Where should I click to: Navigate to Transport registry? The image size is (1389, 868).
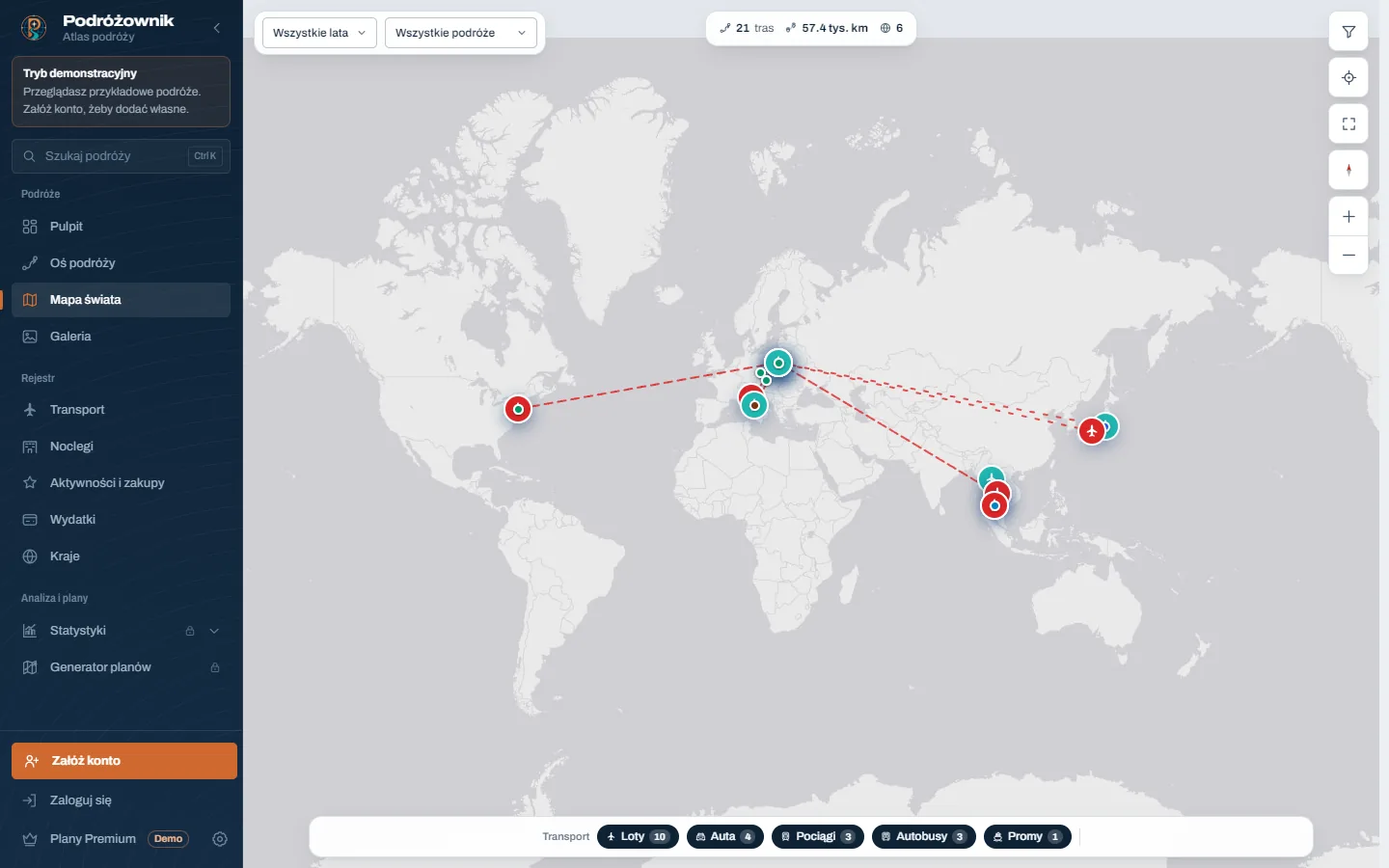click(x=121, y=410)
